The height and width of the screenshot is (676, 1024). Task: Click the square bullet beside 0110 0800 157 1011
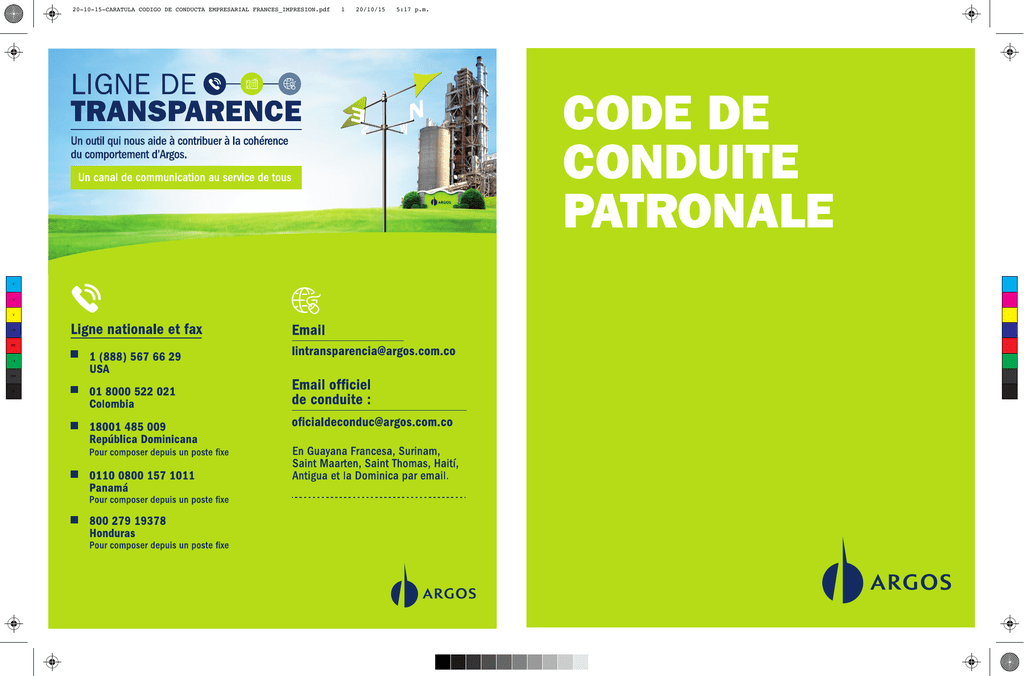74,474
